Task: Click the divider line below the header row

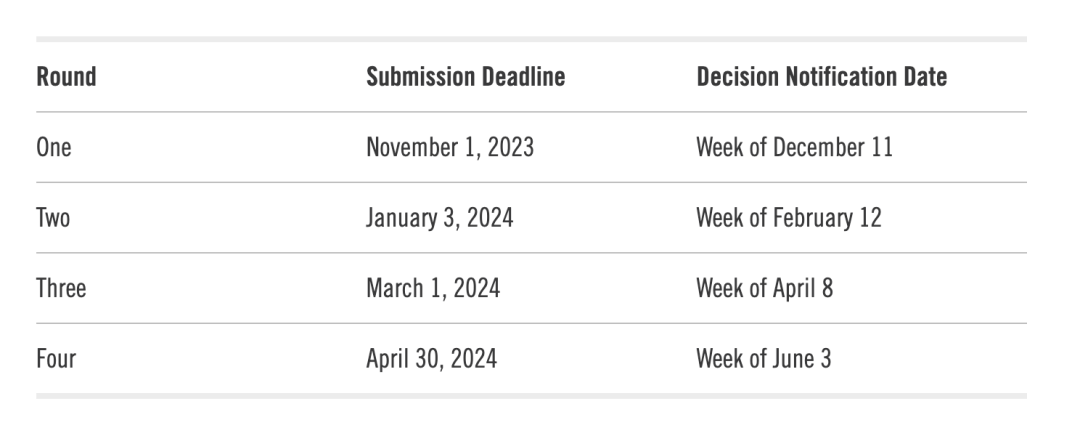Action: click(531, 112)
